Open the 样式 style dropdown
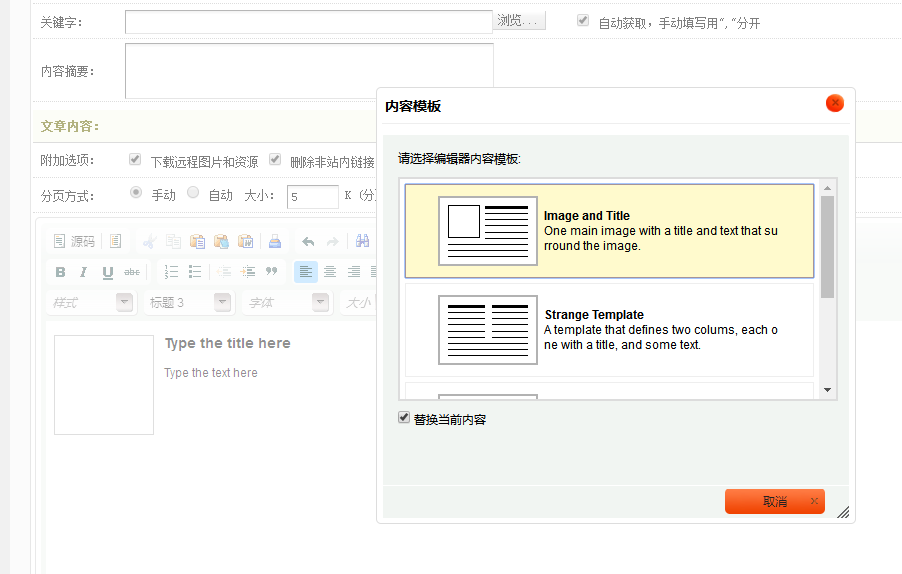Viewport: 902px width, 574px height. pyautogui.click(x=90, y=302)
